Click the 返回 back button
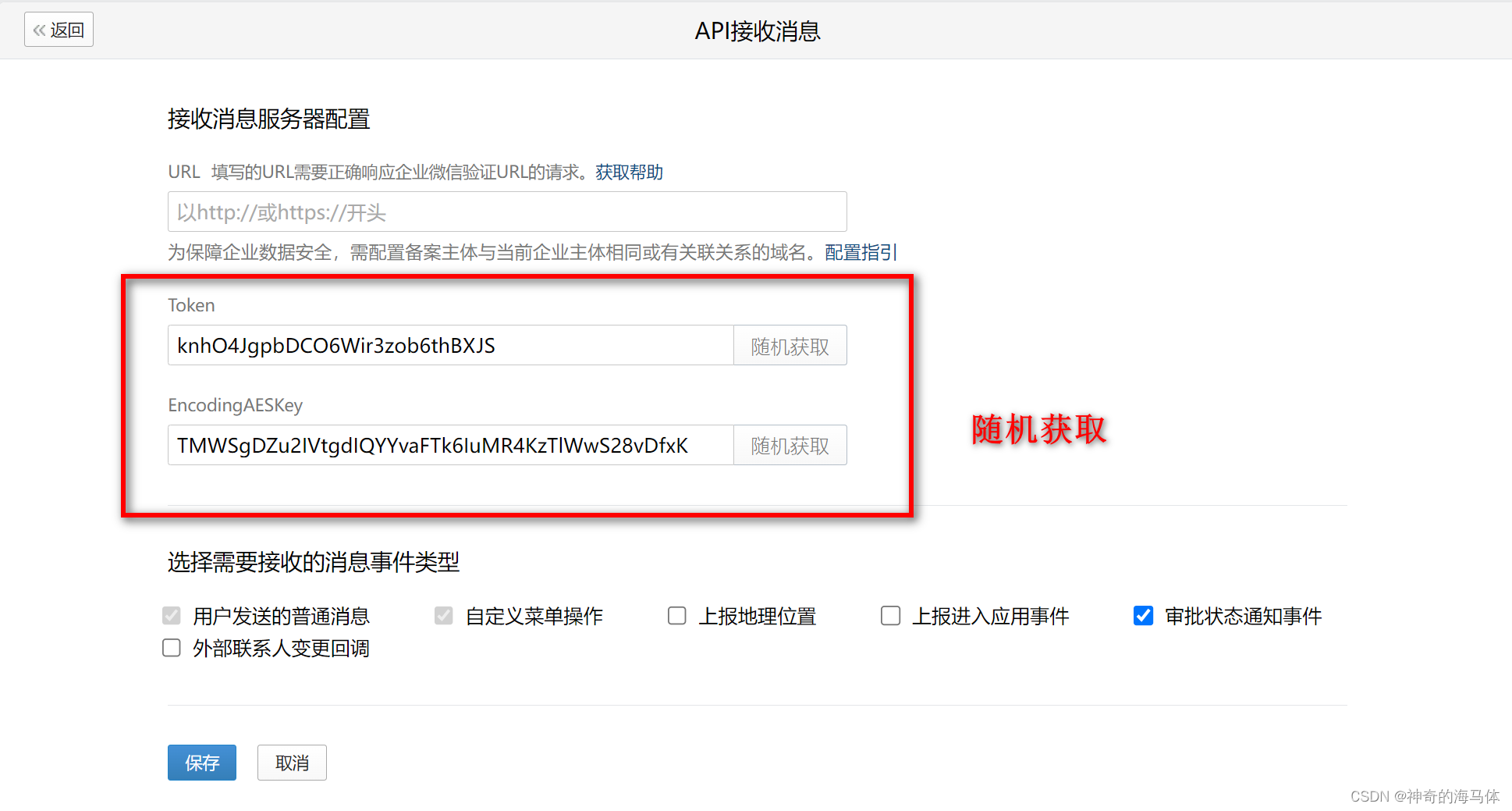1512x811 pixels. click(59, 29)
